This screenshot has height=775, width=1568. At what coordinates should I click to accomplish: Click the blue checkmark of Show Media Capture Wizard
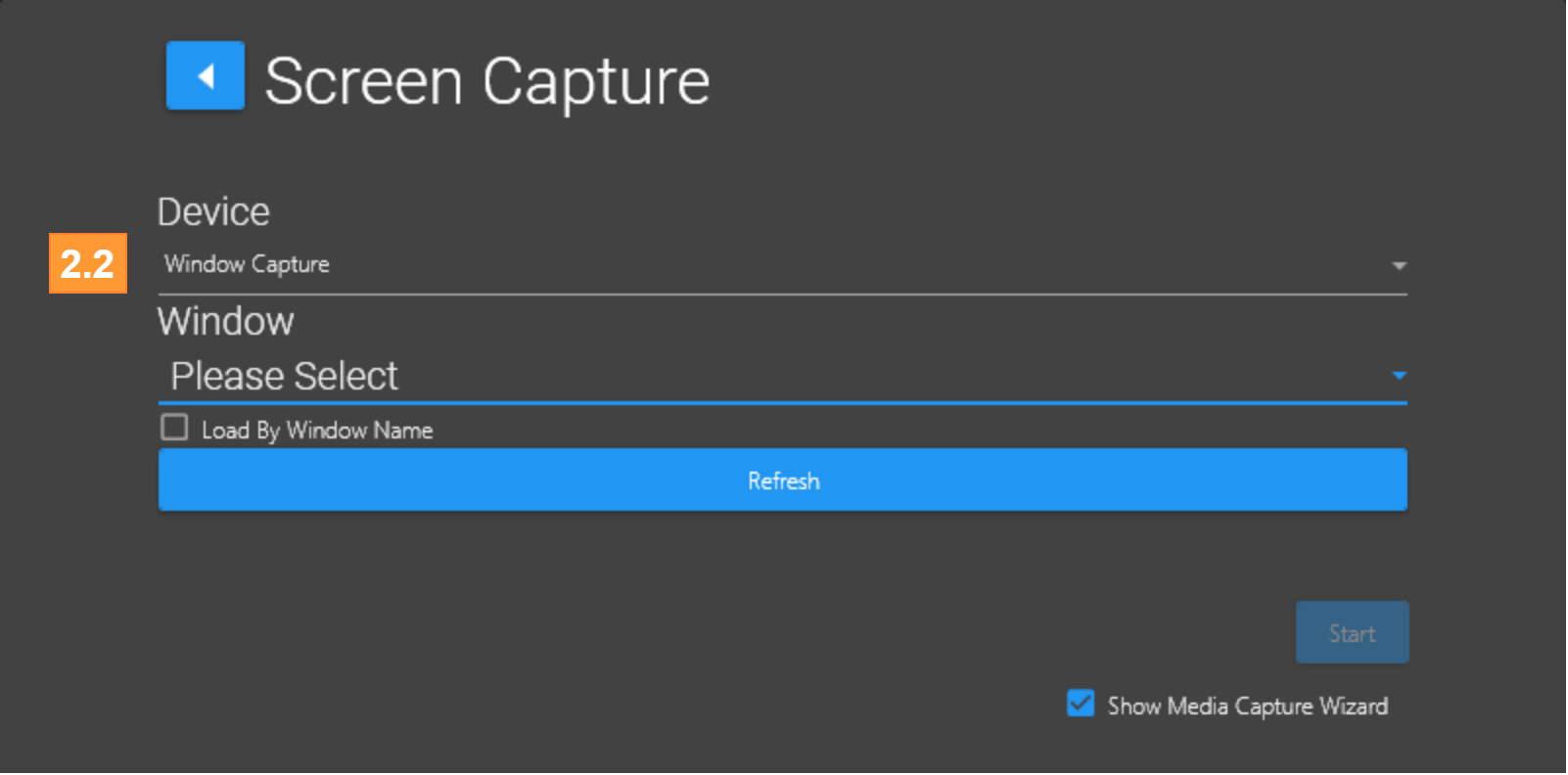pos(1081,704)
